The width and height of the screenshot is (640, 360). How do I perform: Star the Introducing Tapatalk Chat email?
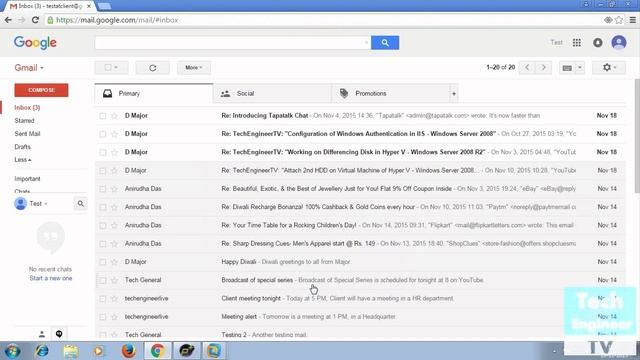click(x=114, y=116)
